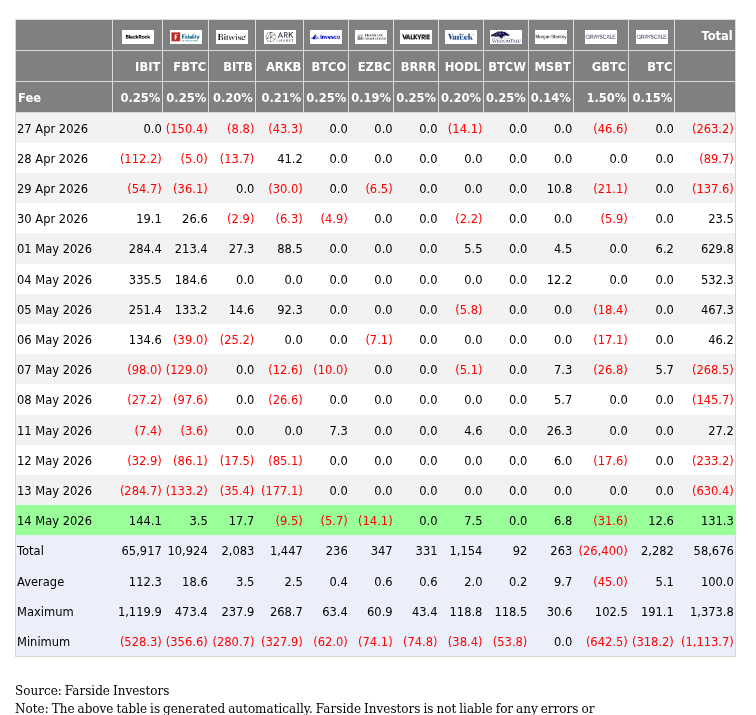Click the 65,917 IBIT total cell
The width and height of the screenshot is (756, 715).
pyautogui.click(x=141, y=551)
